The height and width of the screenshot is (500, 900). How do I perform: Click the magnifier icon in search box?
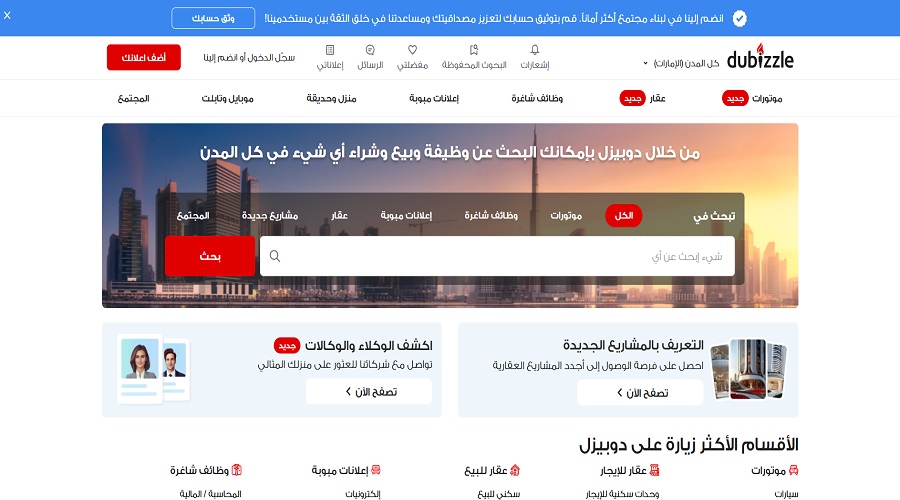(275, 256)
